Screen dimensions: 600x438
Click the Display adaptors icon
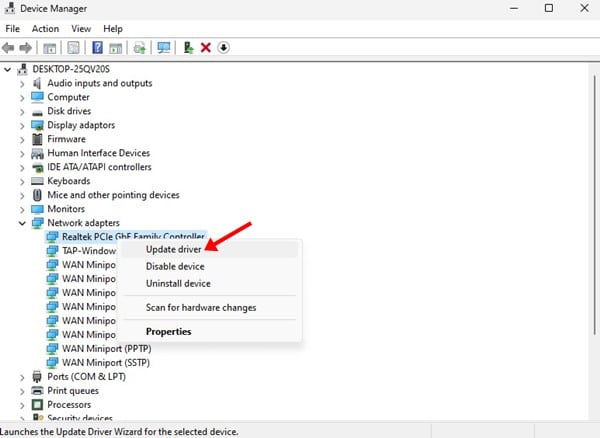pyautogui.click(x=37, y=125)
